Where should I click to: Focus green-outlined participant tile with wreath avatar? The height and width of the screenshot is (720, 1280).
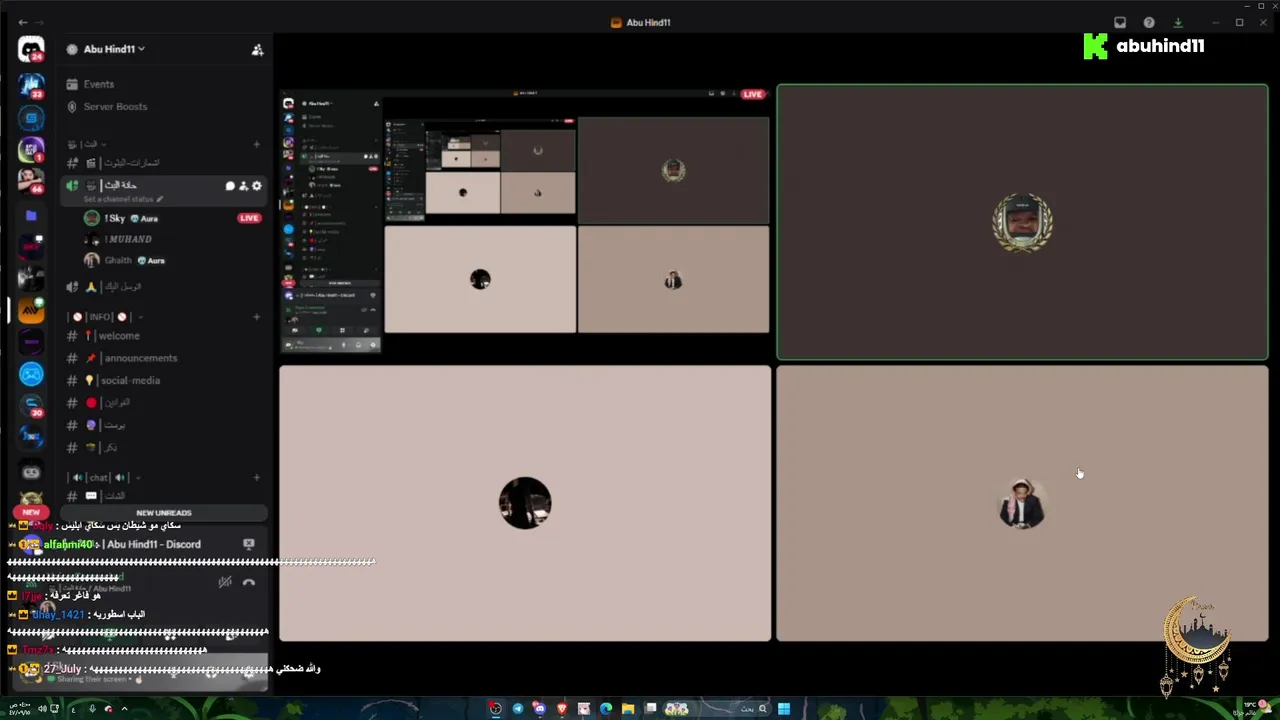[x=1022, y=222]
